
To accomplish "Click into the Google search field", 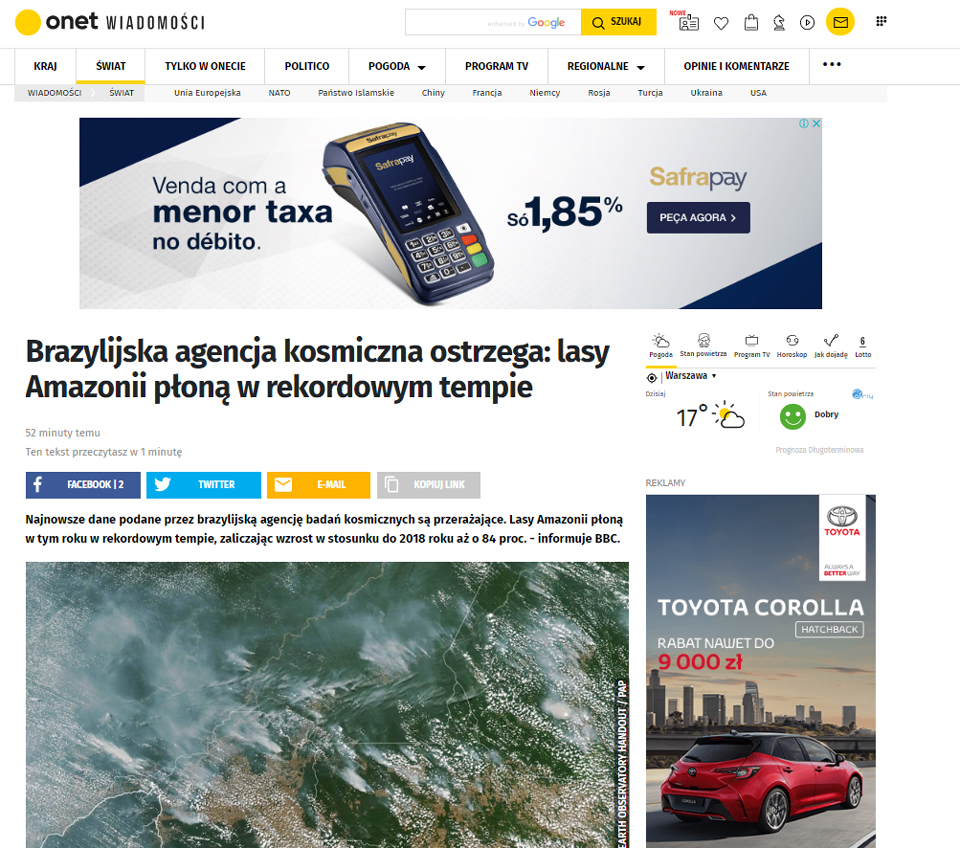I will [493, 22].
